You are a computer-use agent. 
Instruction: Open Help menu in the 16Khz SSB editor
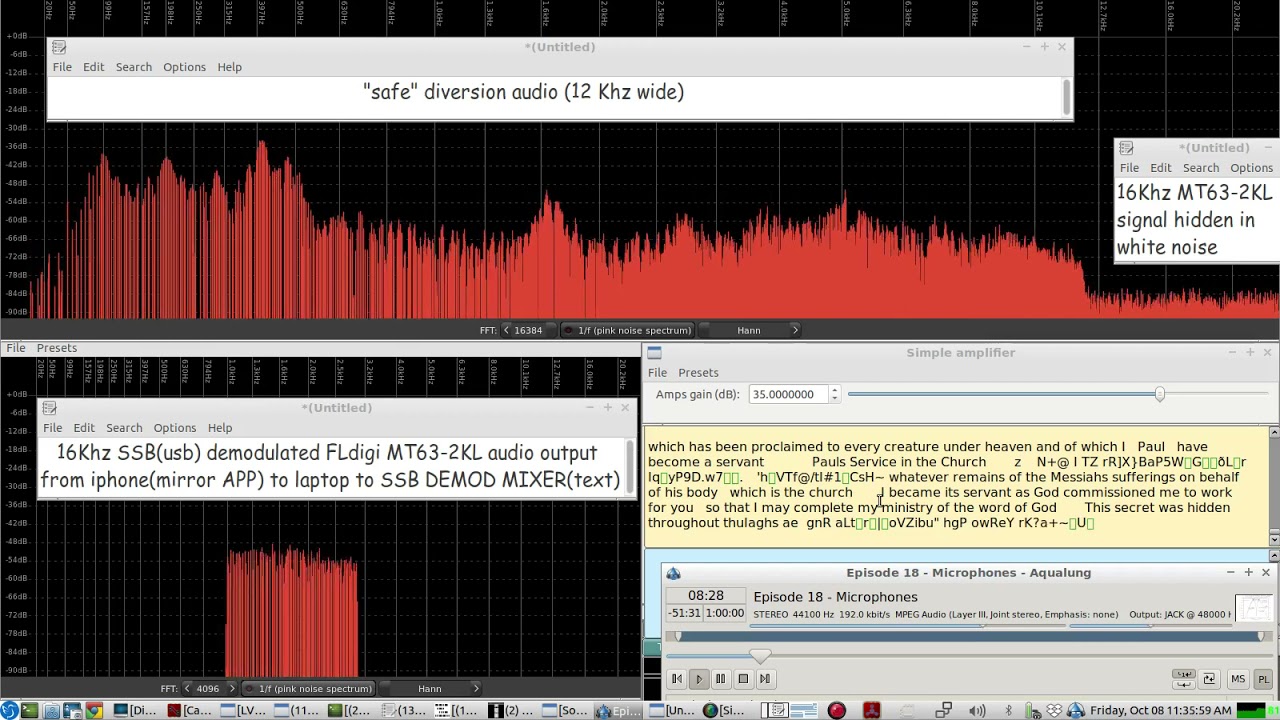pyautogui.click(x=220, y=428)
